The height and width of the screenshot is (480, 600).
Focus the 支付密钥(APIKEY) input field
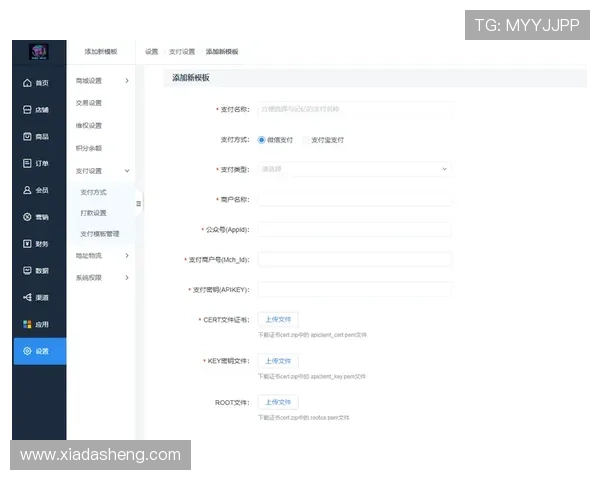(x=355, y=290)
